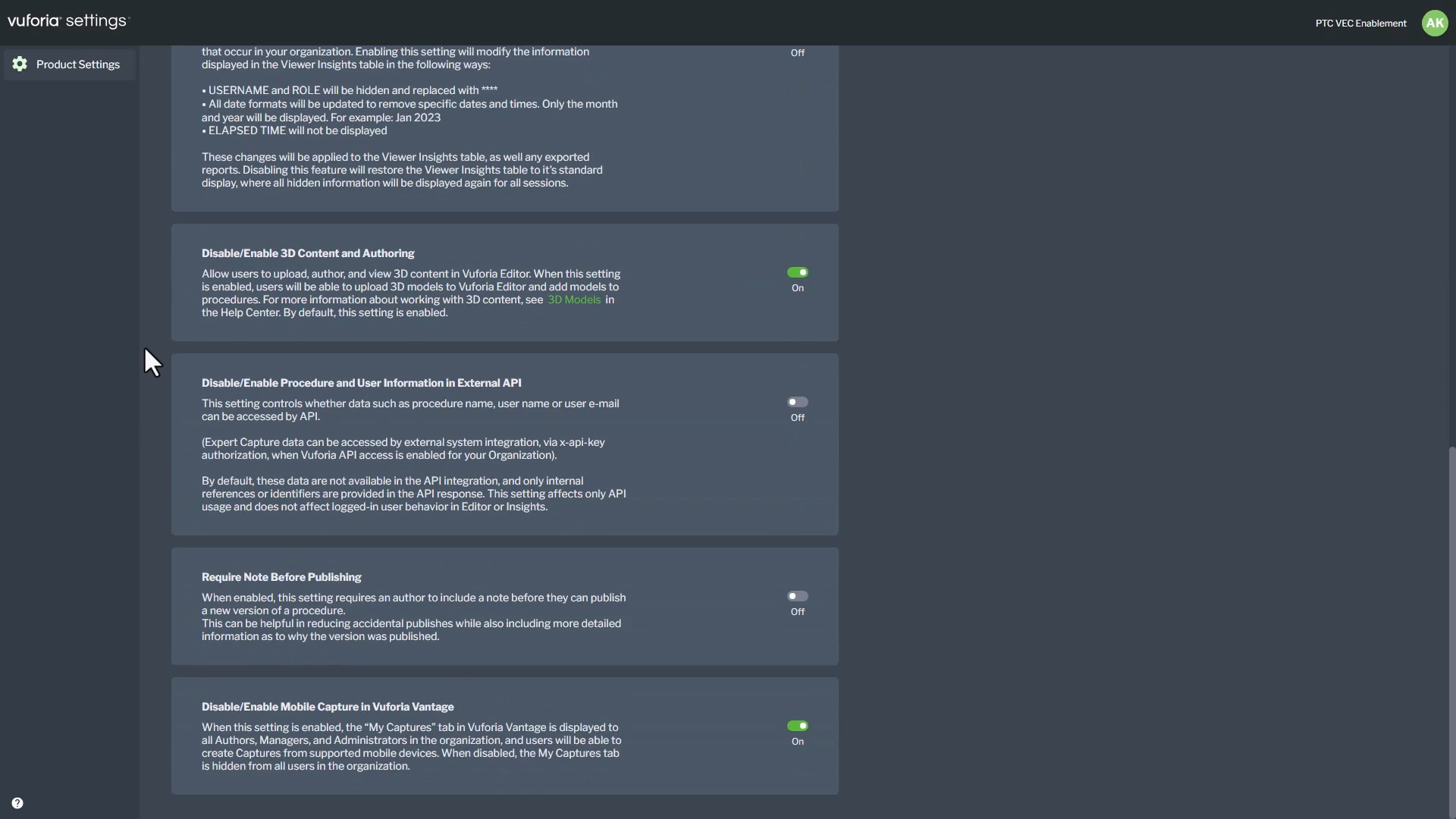Disable Mobile Capture in Vuforia Vantage switch
Screen dimensions: 1456x819
[798, 726]
